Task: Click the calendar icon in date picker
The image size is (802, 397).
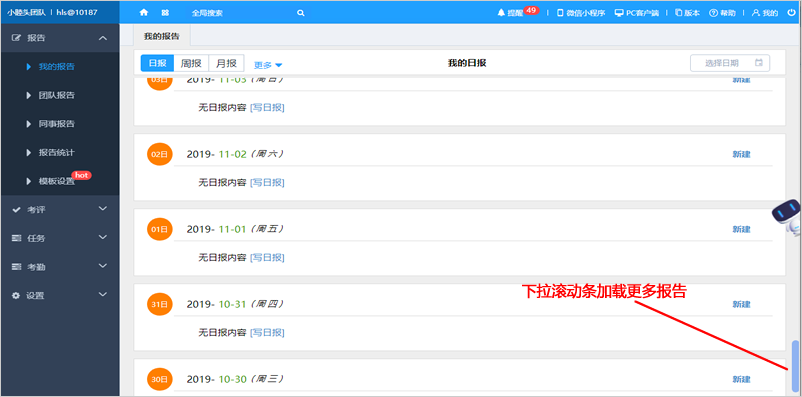Action: click(x=759, y=63)
